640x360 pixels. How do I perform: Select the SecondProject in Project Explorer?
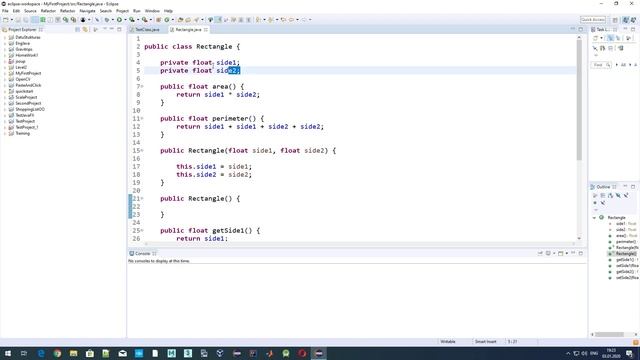28,103
